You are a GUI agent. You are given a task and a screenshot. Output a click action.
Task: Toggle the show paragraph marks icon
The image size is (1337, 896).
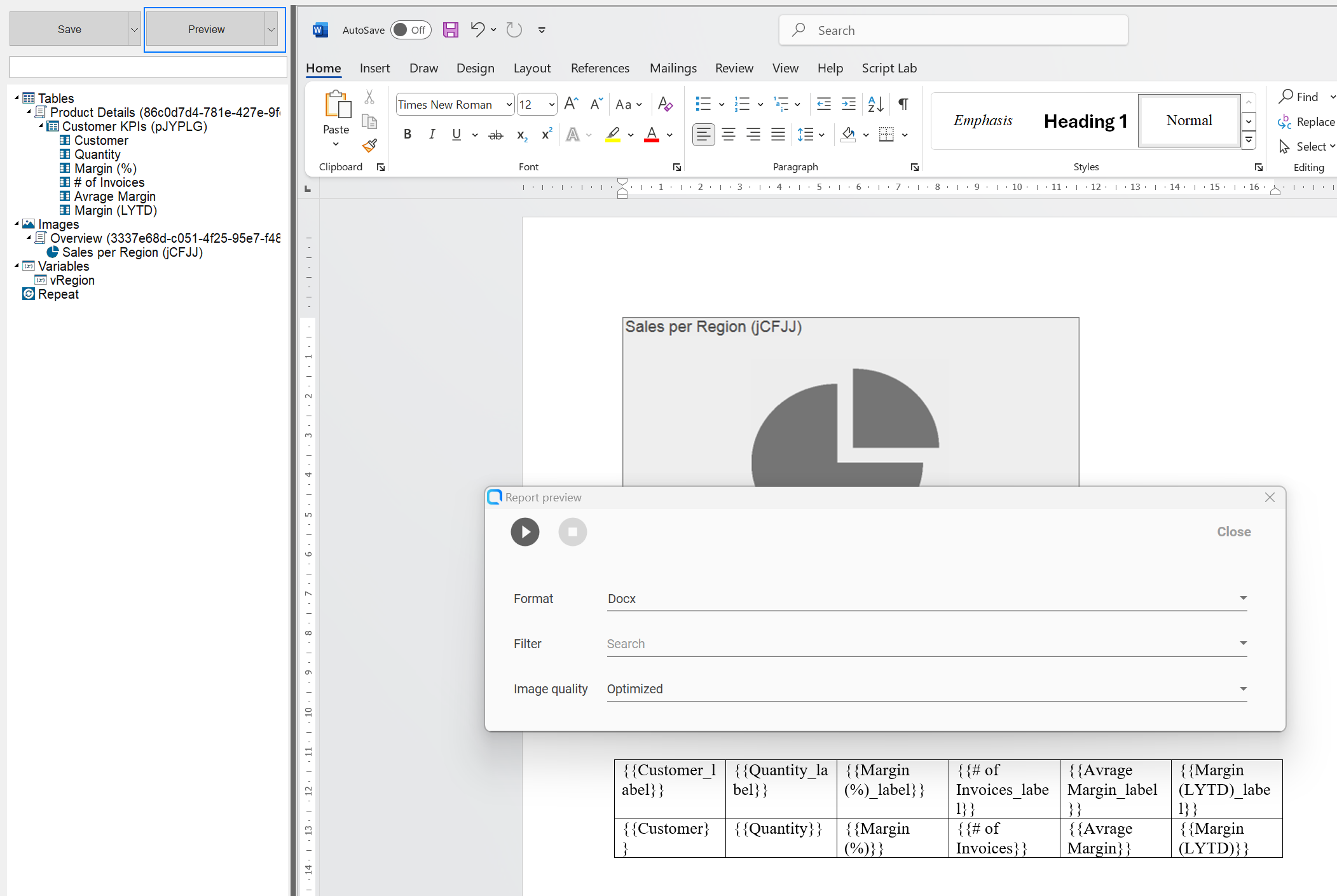pos(903,104)
